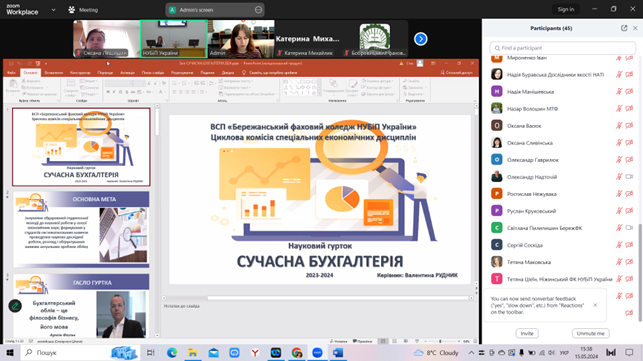
Task: Toggle italic formatting in Font group
Action: click(x=114, y=92)
